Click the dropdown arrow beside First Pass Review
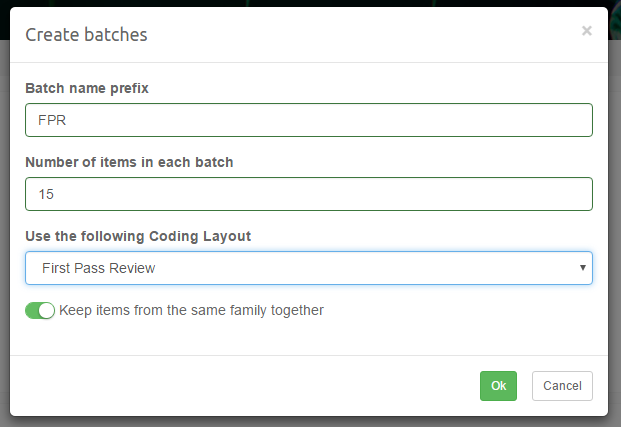621x427 pixels. point(582,268)
